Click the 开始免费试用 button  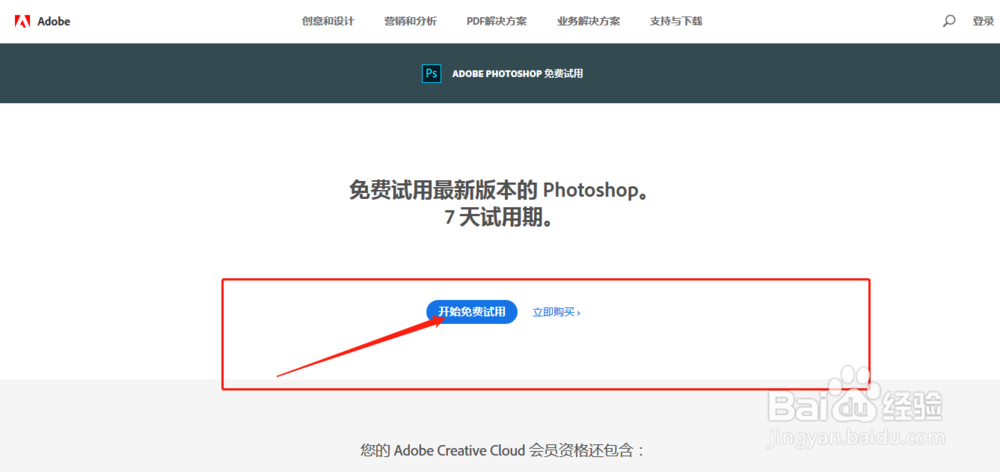[x=472, y=312]
